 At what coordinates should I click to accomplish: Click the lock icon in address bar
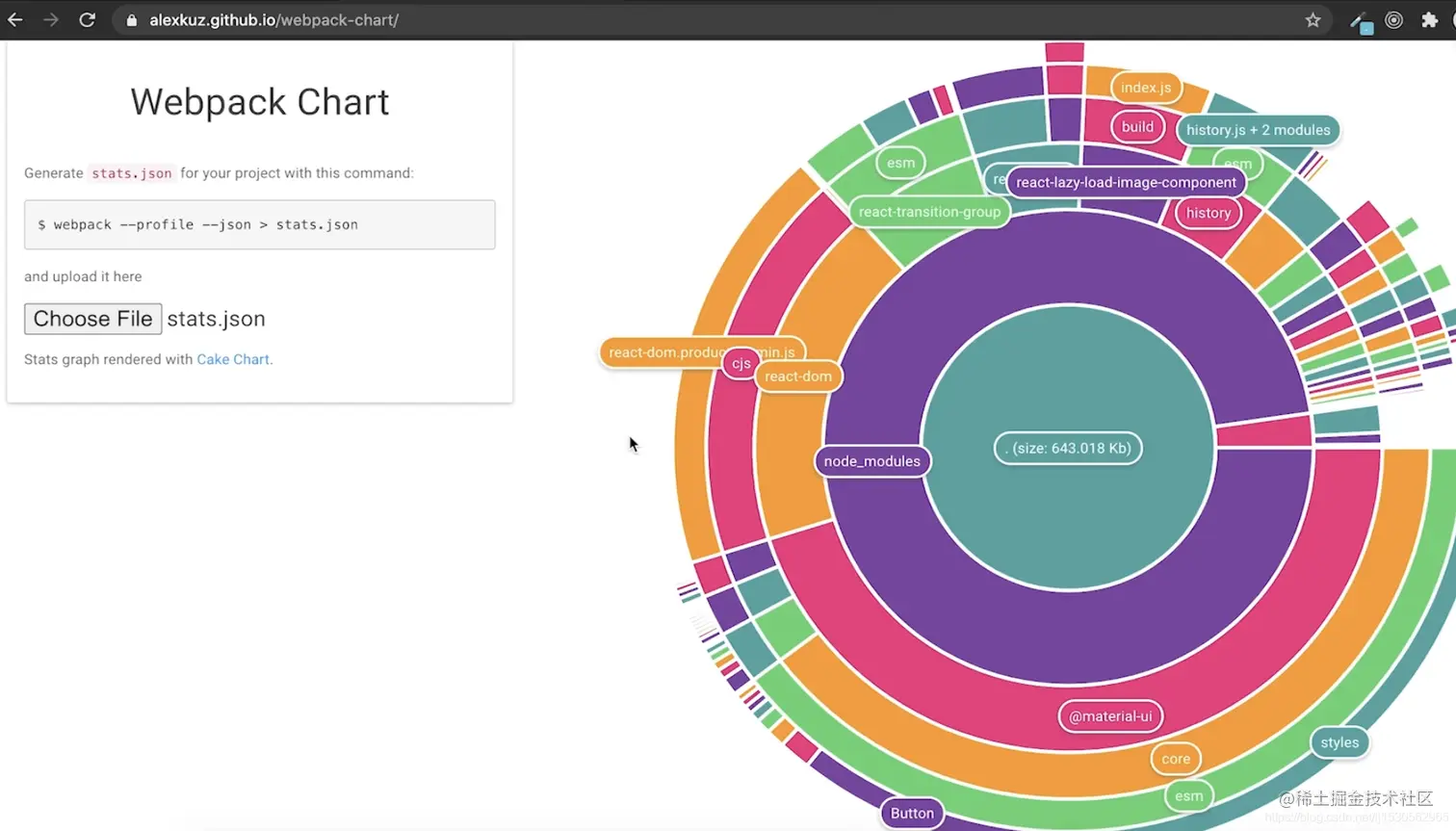pos(132,20)
